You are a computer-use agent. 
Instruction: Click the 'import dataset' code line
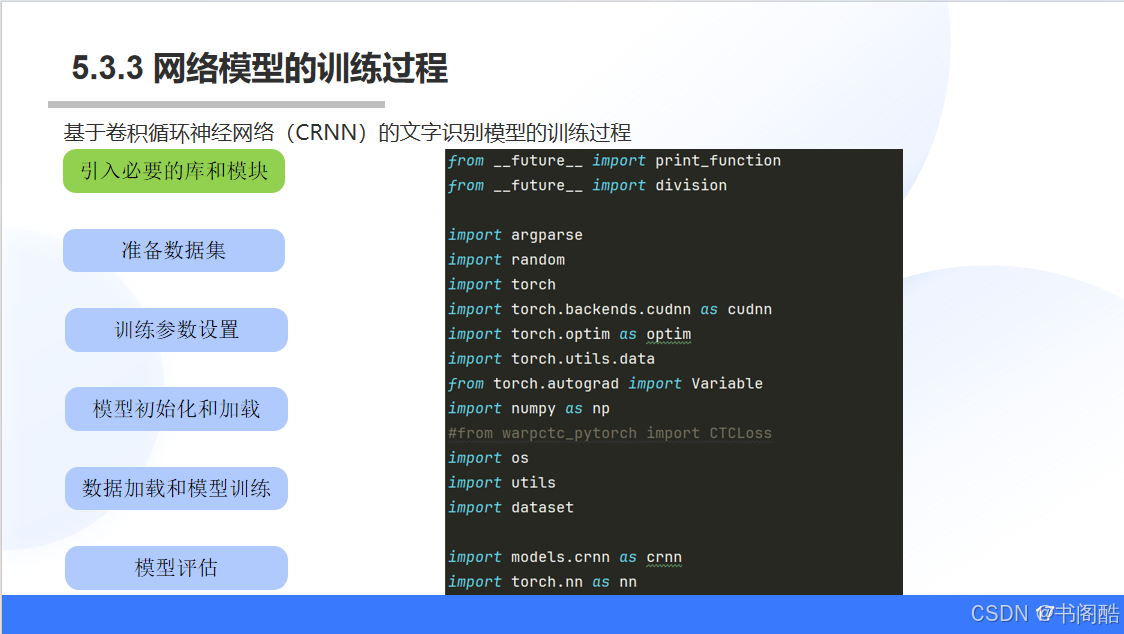click(510, 507)
